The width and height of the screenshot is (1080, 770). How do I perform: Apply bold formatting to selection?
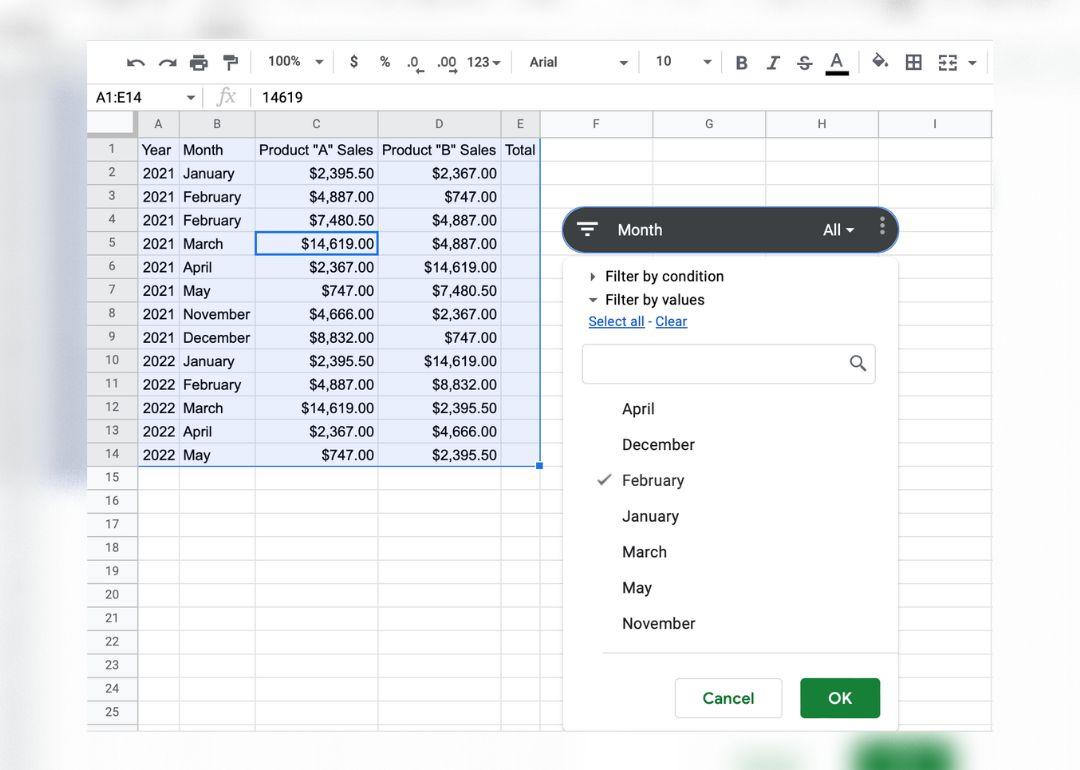[741, 63]
